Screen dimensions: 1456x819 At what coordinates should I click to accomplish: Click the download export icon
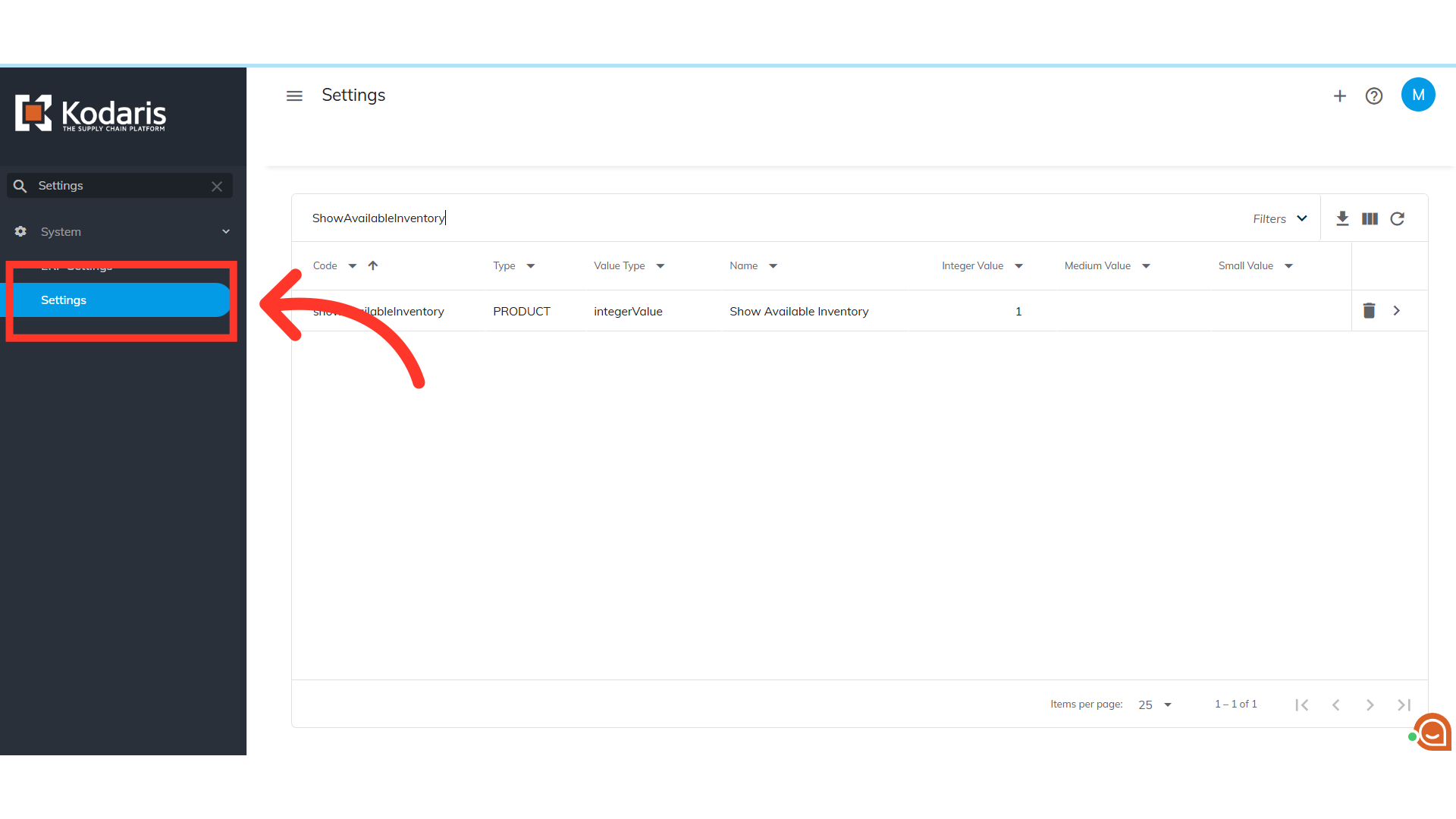pos(1341,218)
